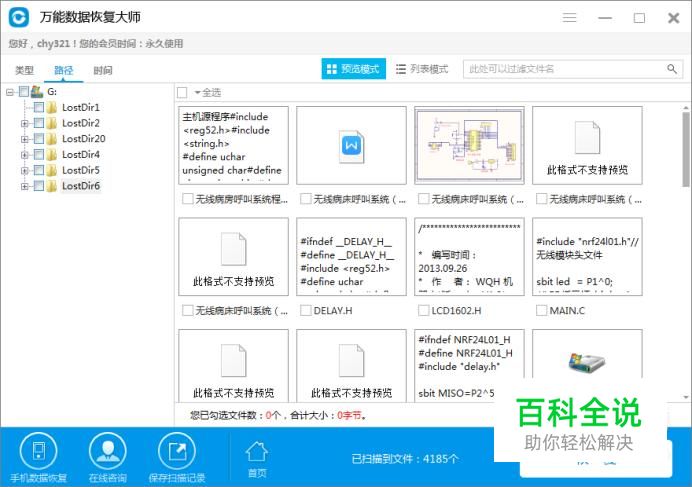Expand the LostDir6 tree node
The image size is (692, 487).
(x=25, y=186)
